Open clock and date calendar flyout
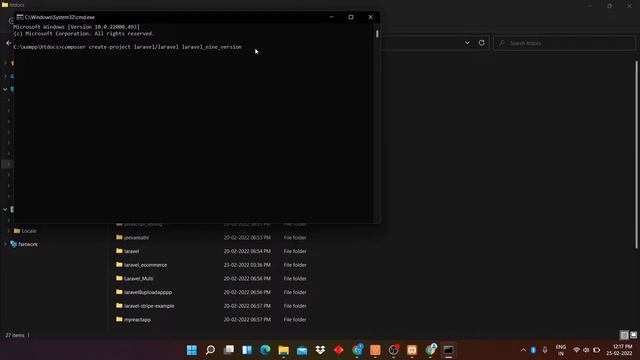640x360 pixels. [619, 350]
